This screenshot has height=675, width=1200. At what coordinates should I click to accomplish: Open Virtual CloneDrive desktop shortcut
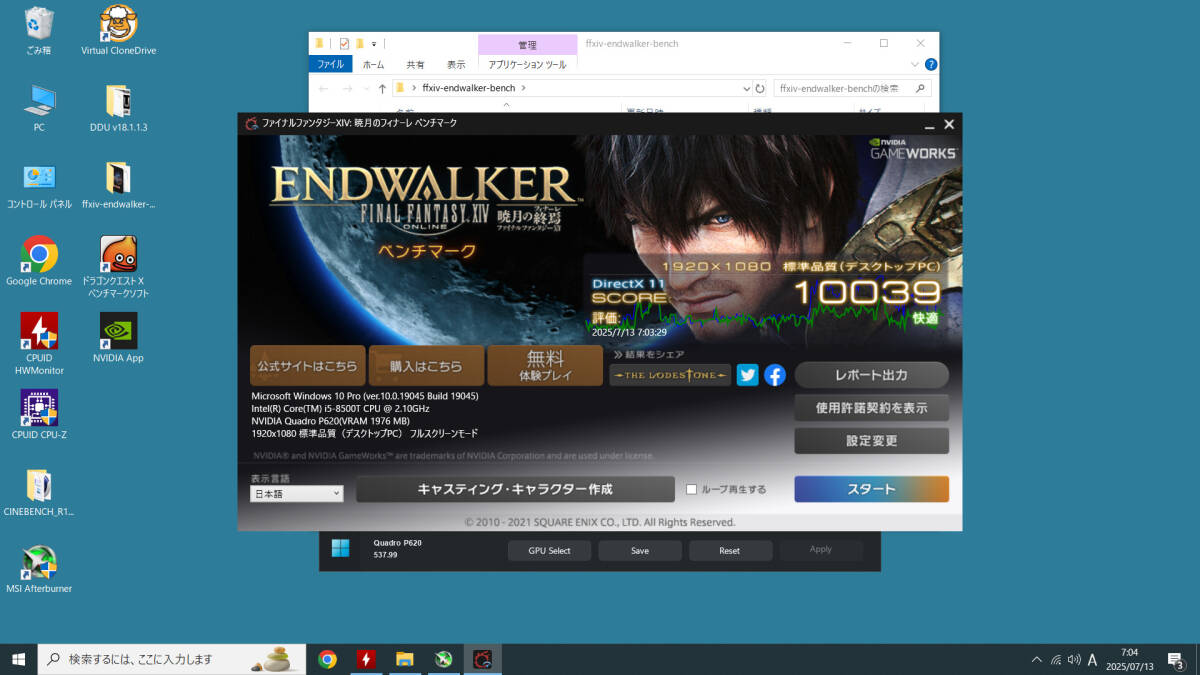(x=118, y=29)
